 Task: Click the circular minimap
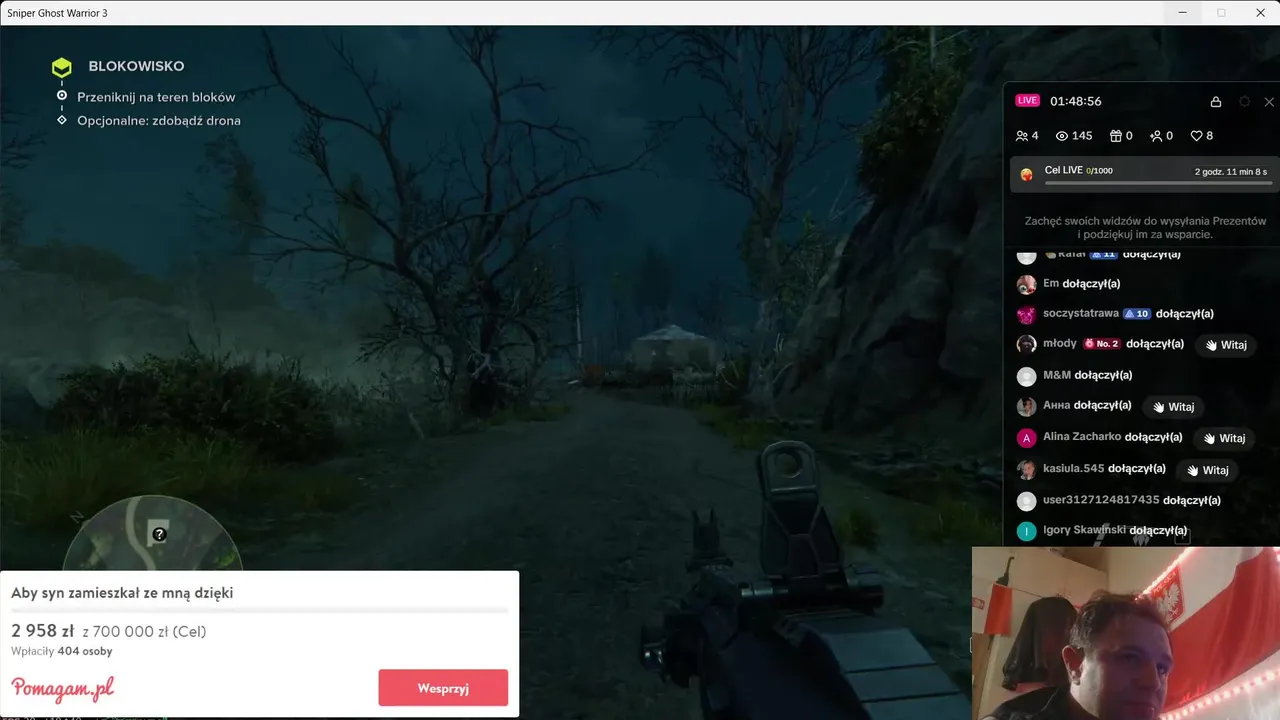tap(152, 535)
